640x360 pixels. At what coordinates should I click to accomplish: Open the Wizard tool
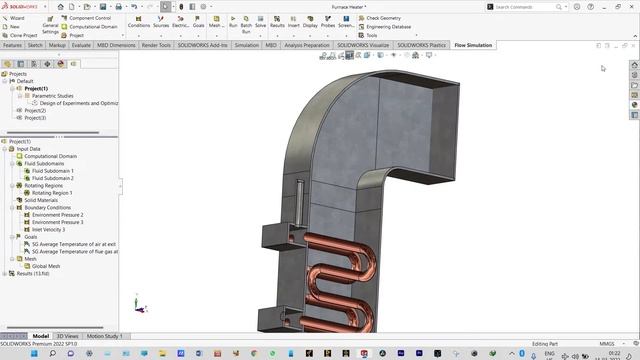click(13, 18)
